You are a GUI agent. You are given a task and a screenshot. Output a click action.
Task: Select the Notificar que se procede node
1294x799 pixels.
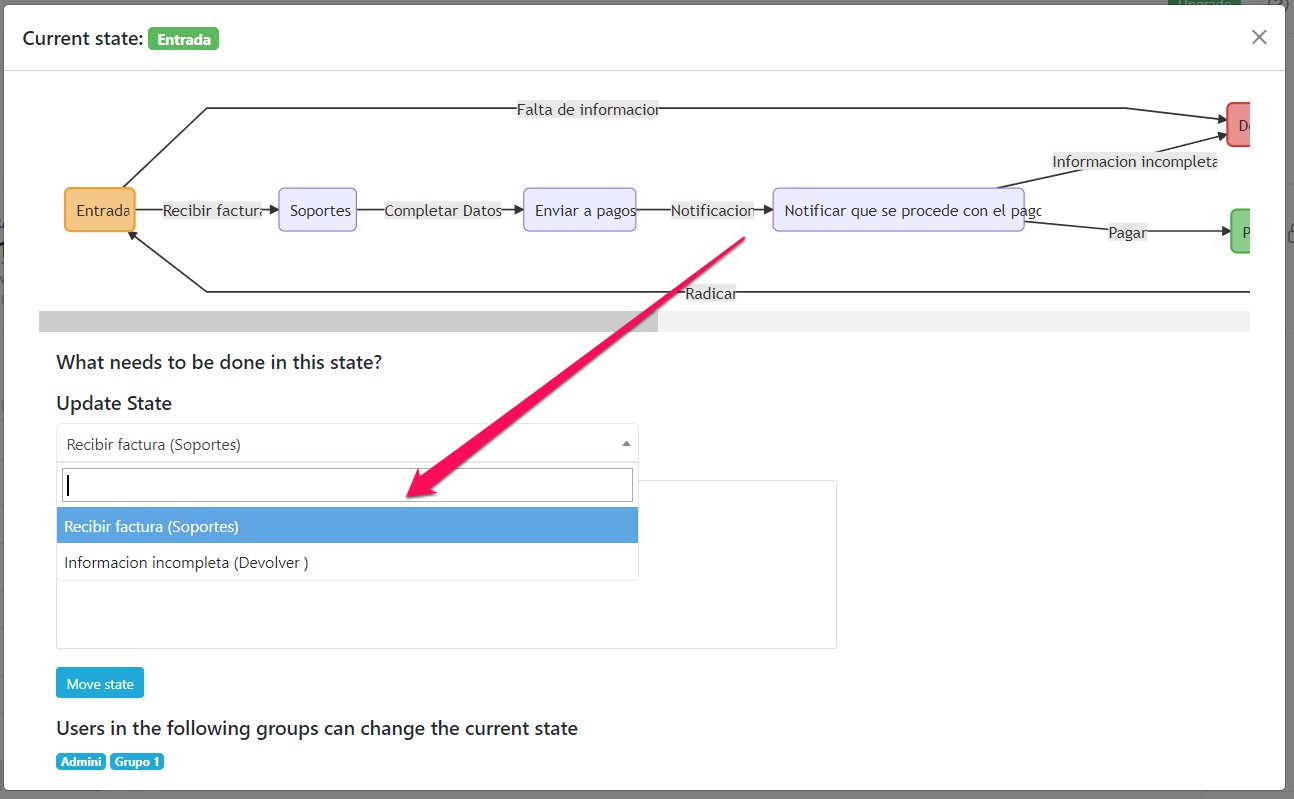[x=897, y=210]
